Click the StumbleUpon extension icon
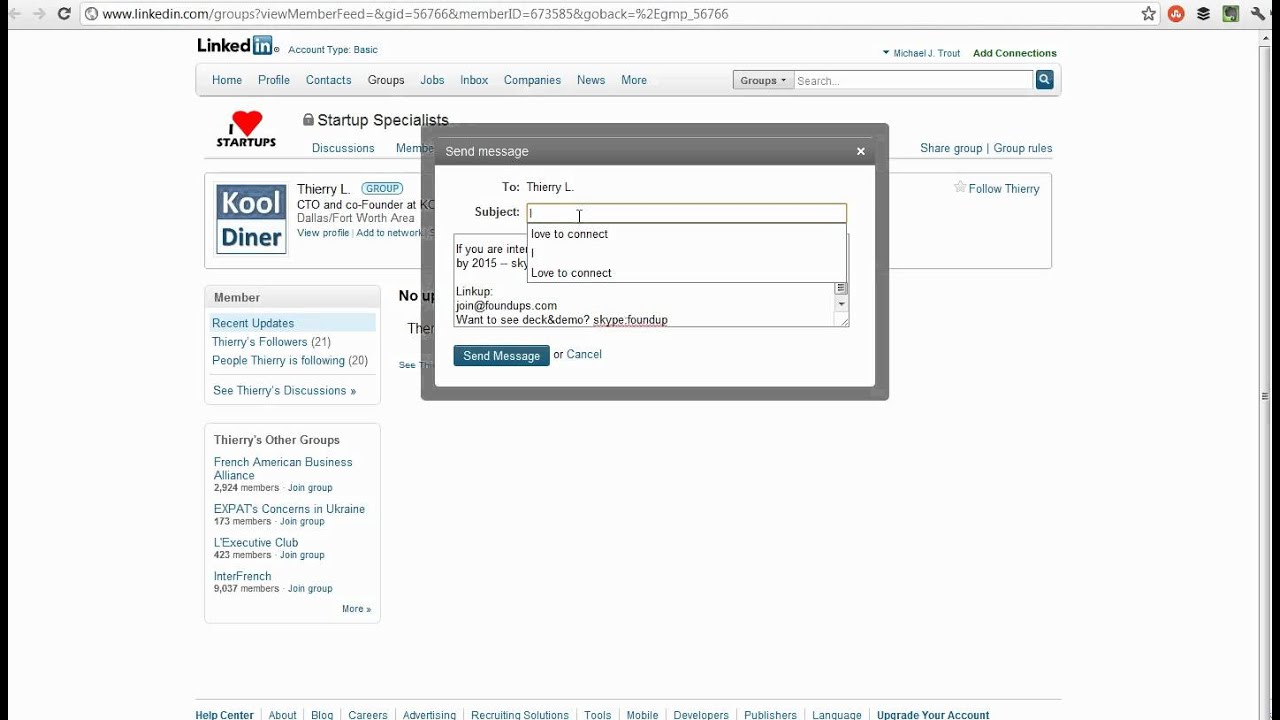 pos(1177,14)
